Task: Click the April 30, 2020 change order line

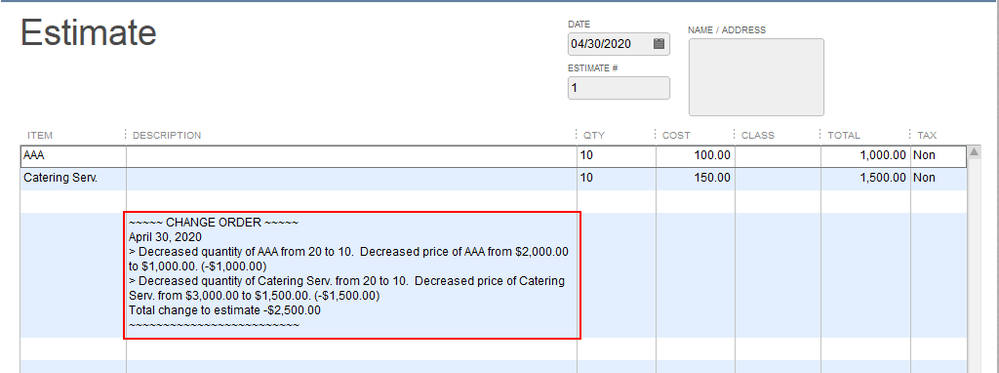Action: 165,237
